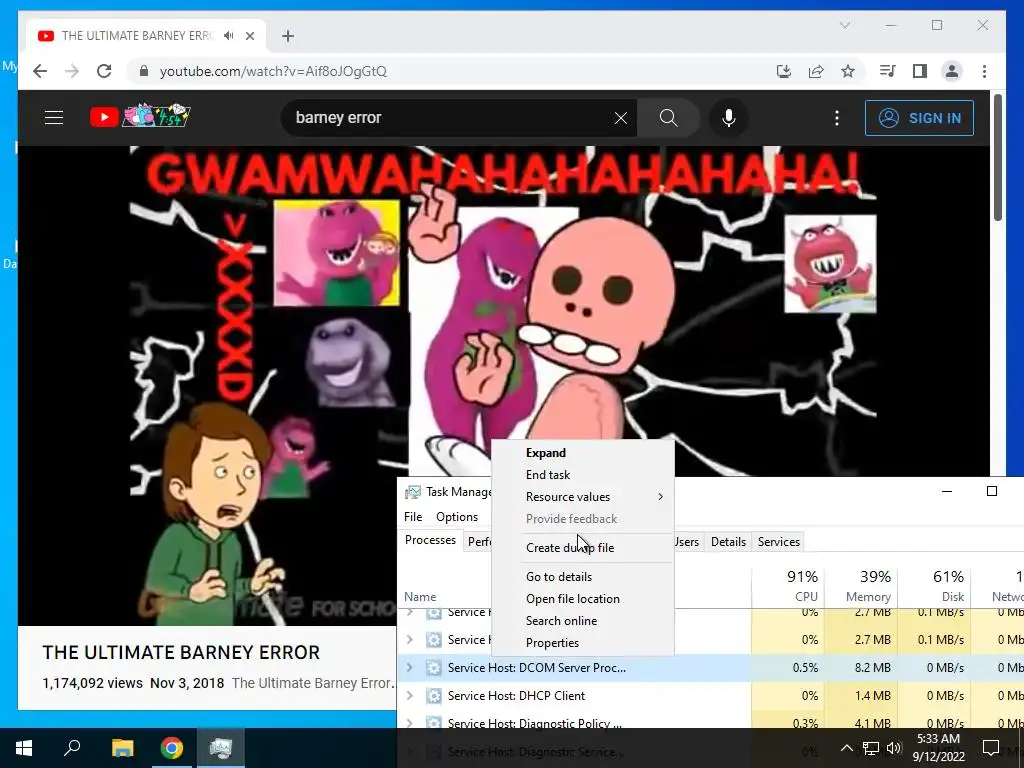Open the new tab plus button
The height and width of the screenshot is (768, 1024).
288,36
